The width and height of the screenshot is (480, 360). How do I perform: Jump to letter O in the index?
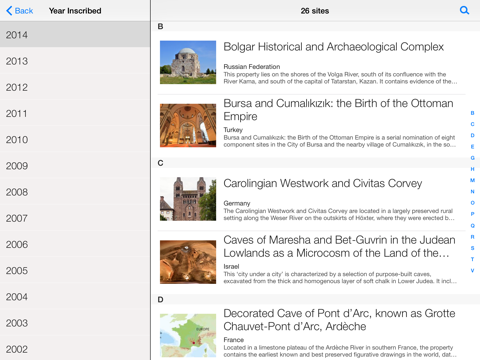pyautogui.click(x=472, y=203)
